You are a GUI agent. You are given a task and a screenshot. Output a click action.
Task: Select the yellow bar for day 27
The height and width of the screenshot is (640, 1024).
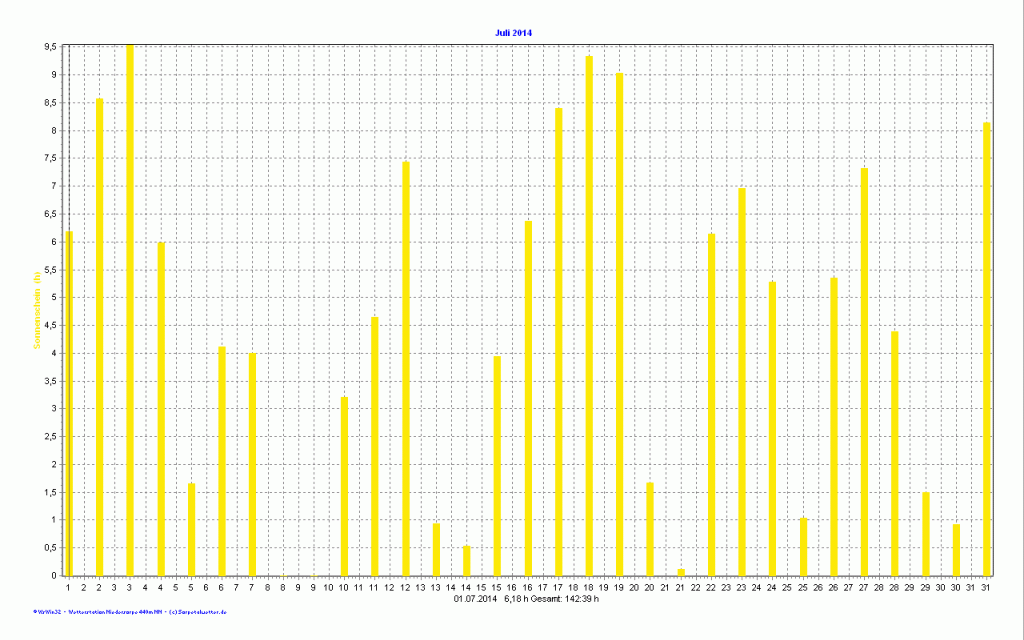coord(864,371)
